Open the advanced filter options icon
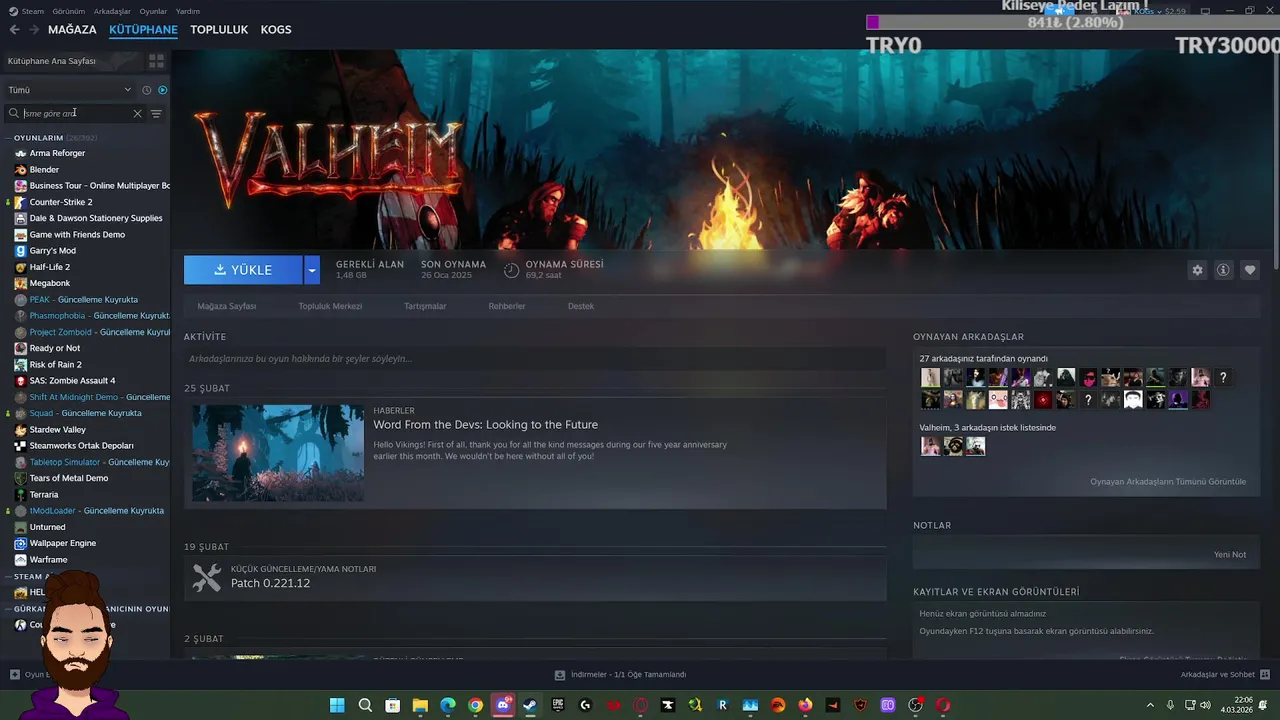Viewport: 1280px width, 720px height. pyautogui.click(x=156, y=113)
